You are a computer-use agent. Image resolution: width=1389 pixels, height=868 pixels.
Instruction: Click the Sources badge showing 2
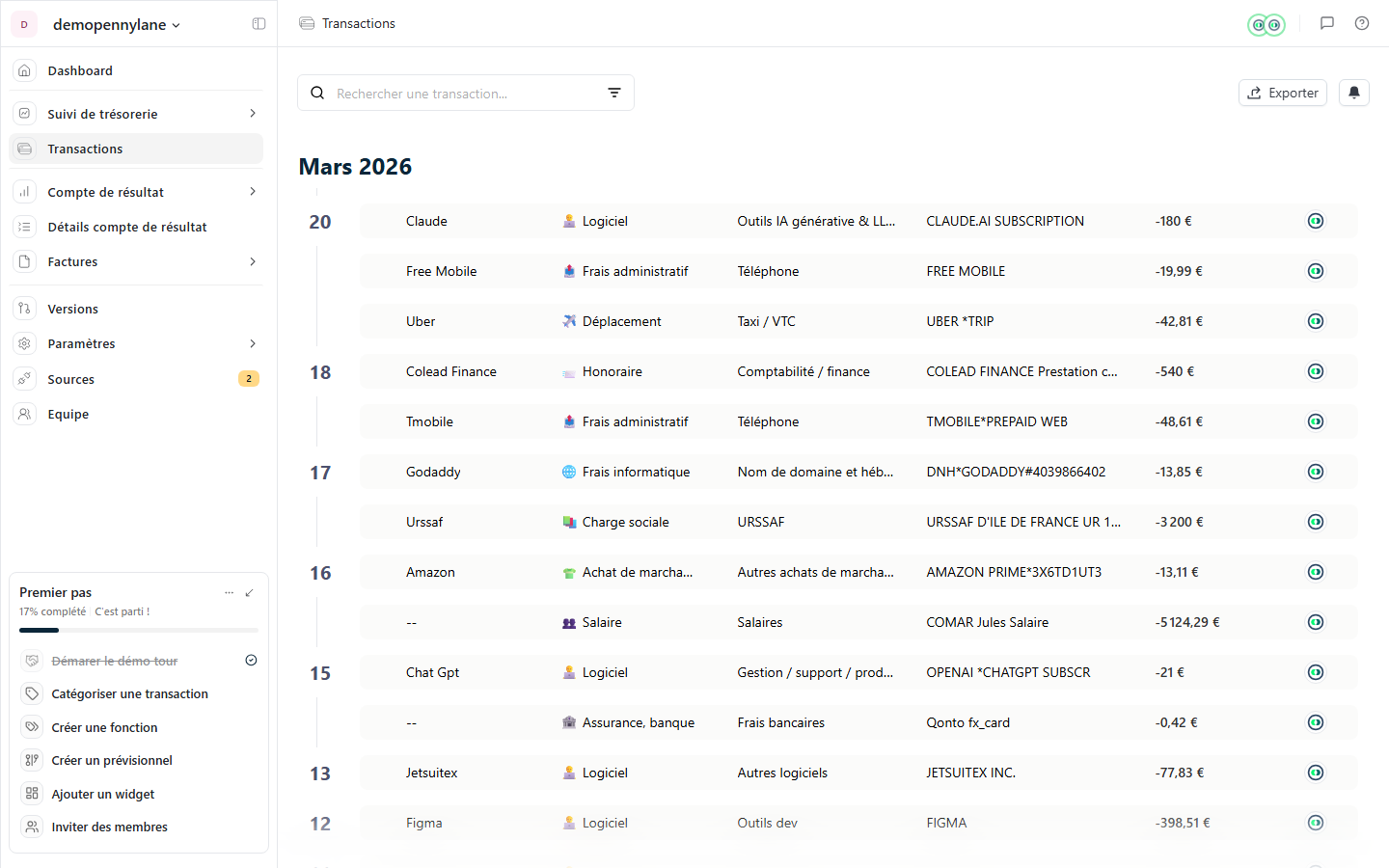click(249, 379)
